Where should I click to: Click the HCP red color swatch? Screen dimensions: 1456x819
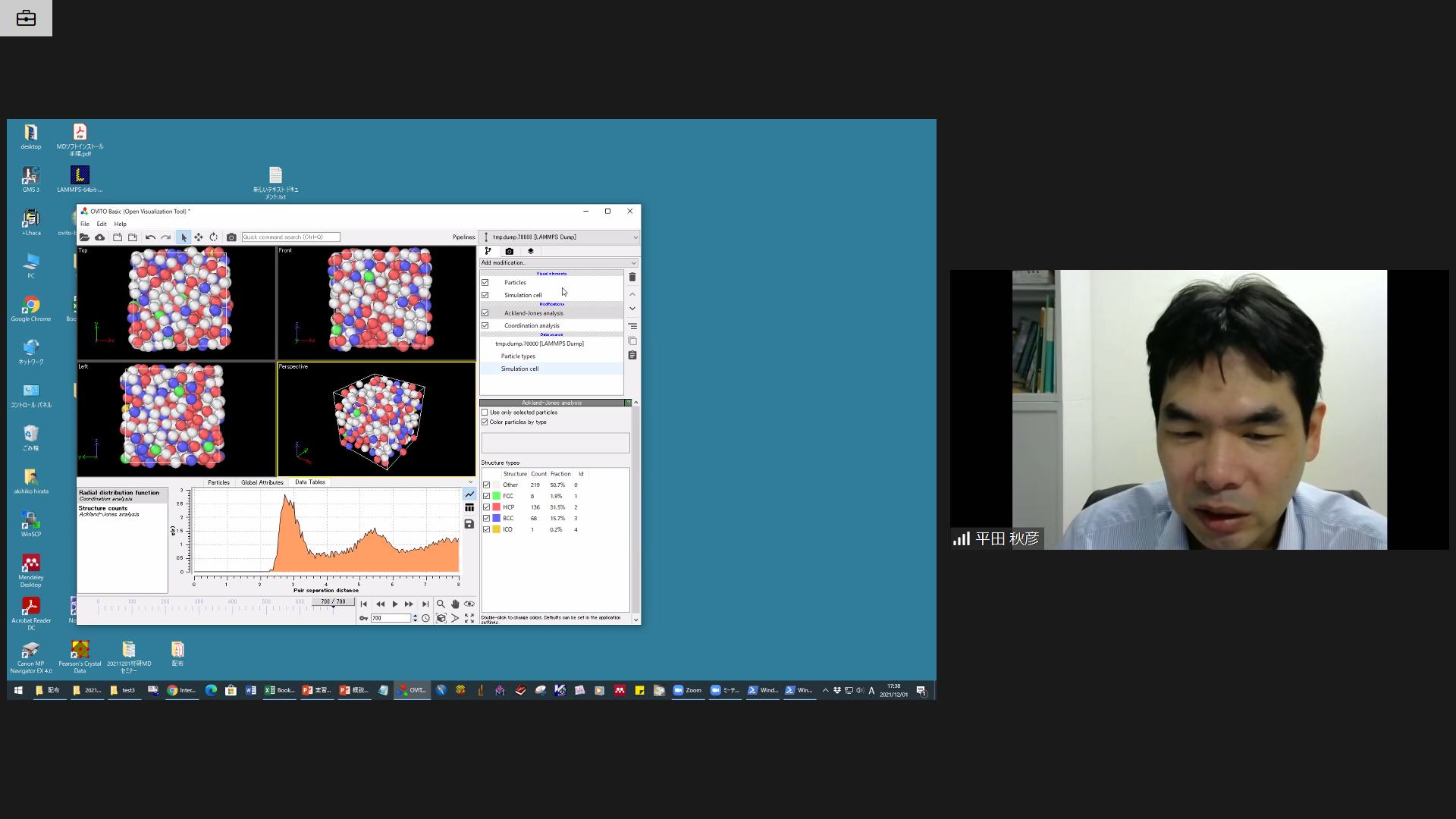497,507
